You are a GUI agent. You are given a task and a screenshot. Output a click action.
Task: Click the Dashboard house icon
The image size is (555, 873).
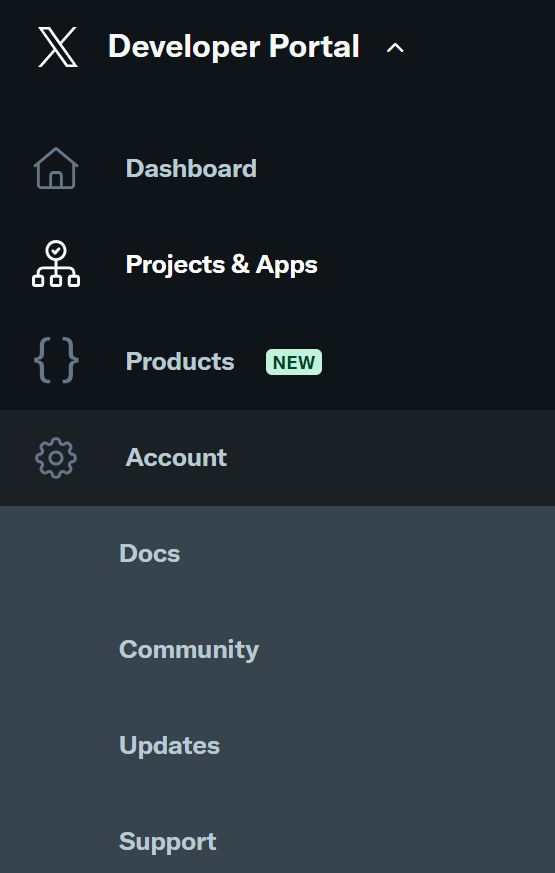56,168
